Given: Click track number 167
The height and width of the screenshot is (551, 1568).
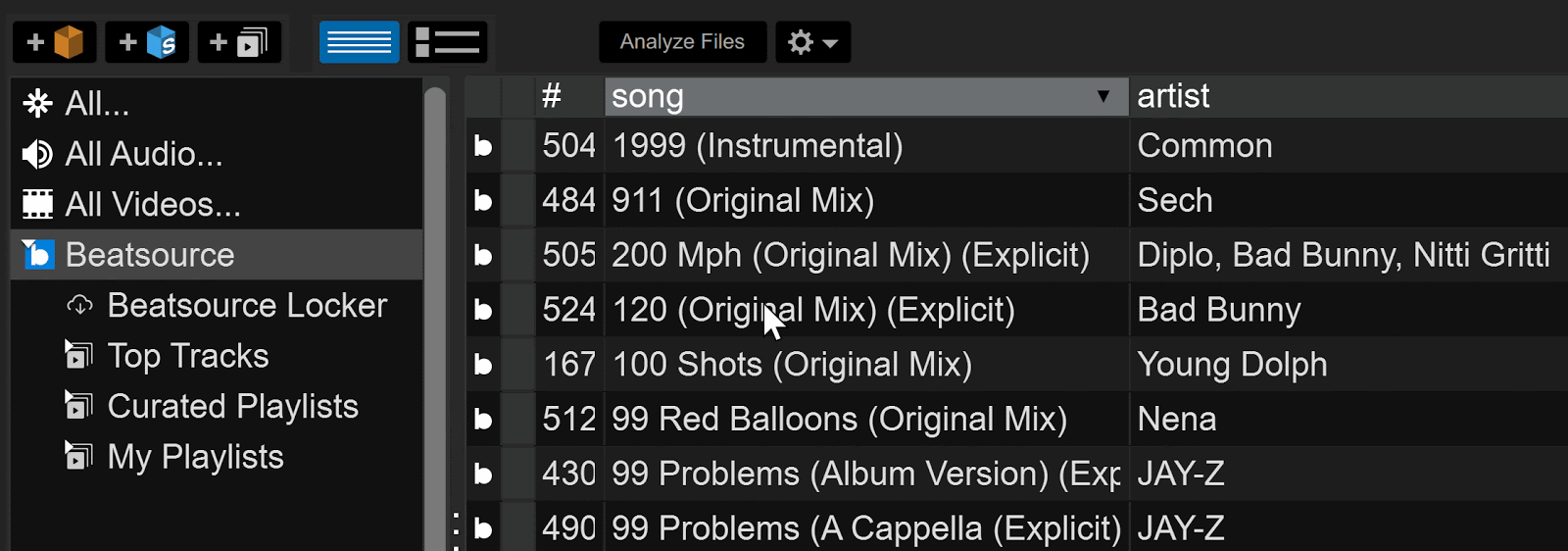Looking at the screenshot, I should tap(568, 365).
